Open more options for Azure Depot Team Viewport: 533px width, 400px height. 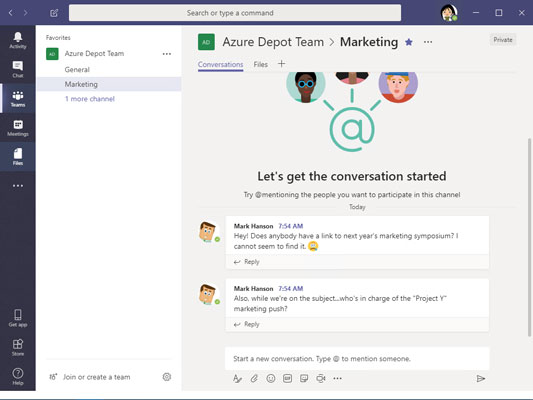click(x=167, y=54)
